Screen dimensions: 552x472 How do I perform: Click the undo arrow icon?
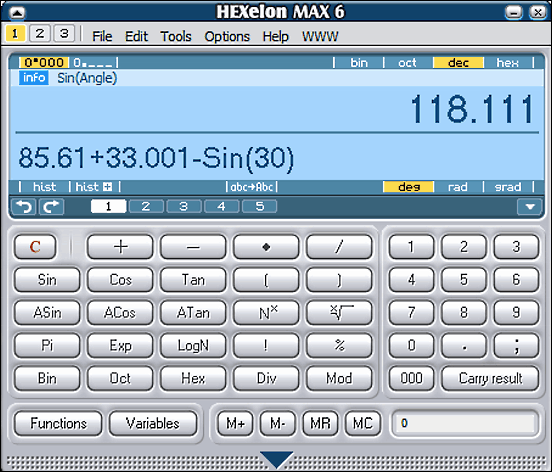(x=24, y=207)
